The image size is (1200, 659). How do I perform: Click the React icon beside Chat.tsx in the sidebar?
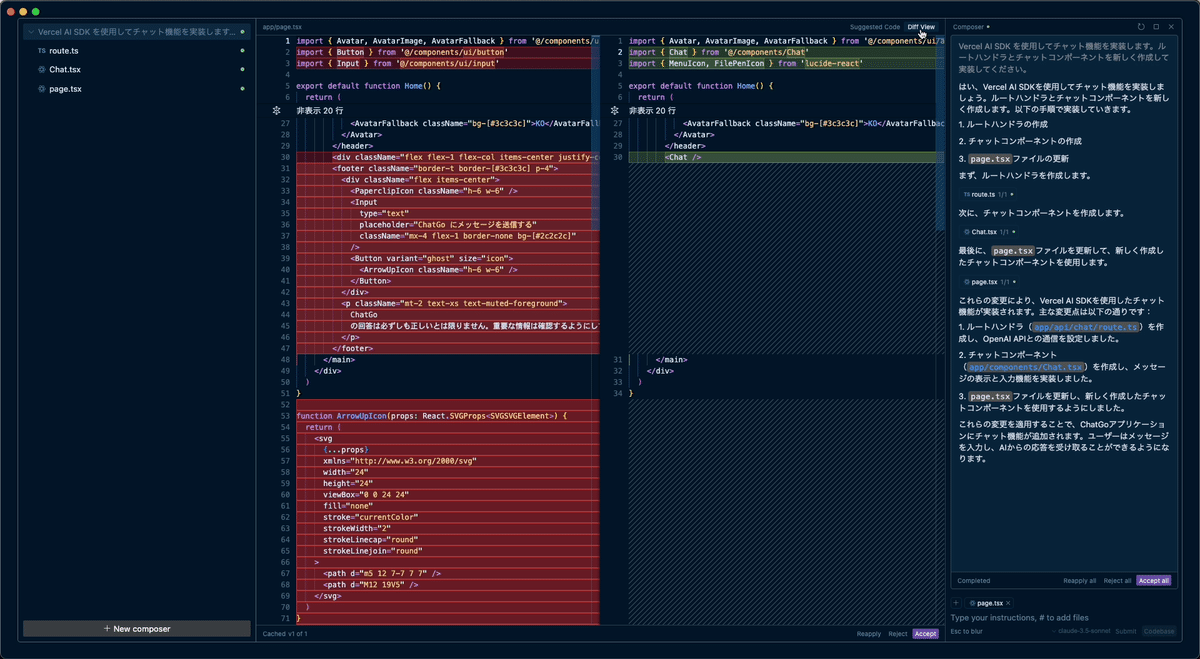pyautogui.click(x=41, y=70)
